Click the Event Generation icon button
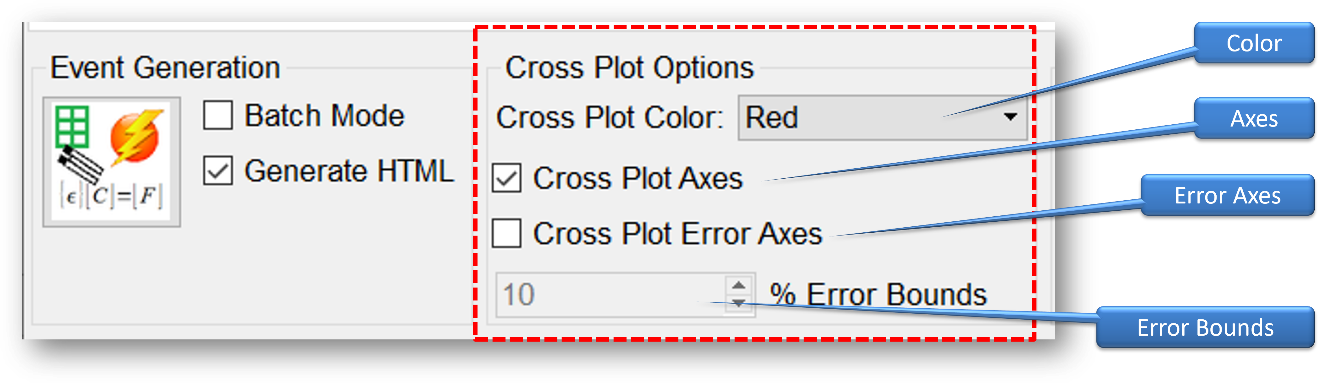The width and height of the screenshot is (1320, 384). point(111,162)
